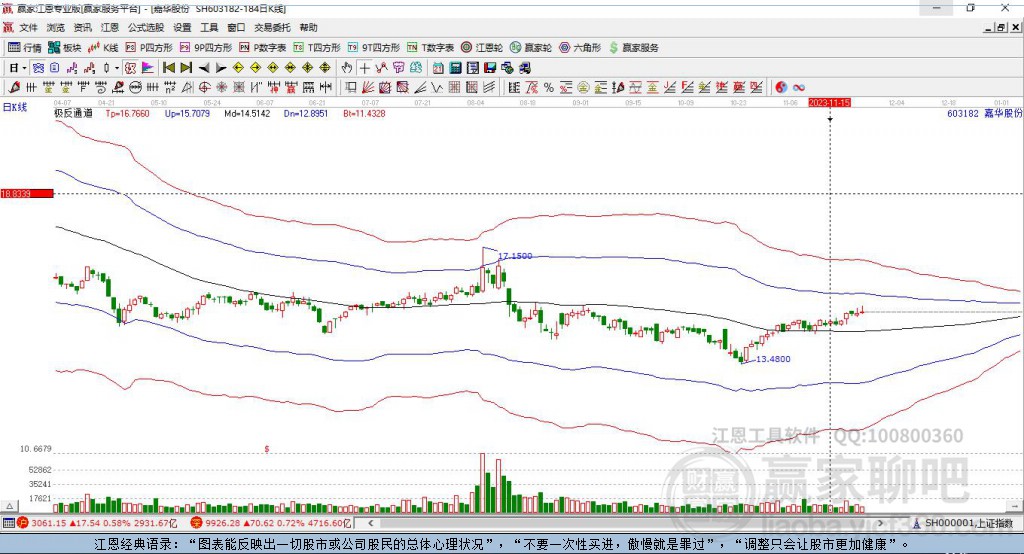
Task: Open the P四方形 tool
Action: click(149, 48)
